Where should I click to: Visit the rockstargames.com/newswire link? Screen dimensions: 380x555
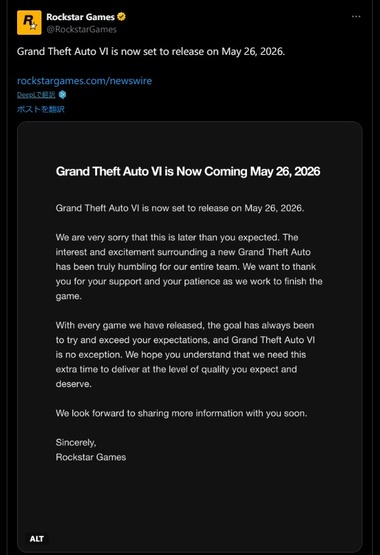(84, 81)
